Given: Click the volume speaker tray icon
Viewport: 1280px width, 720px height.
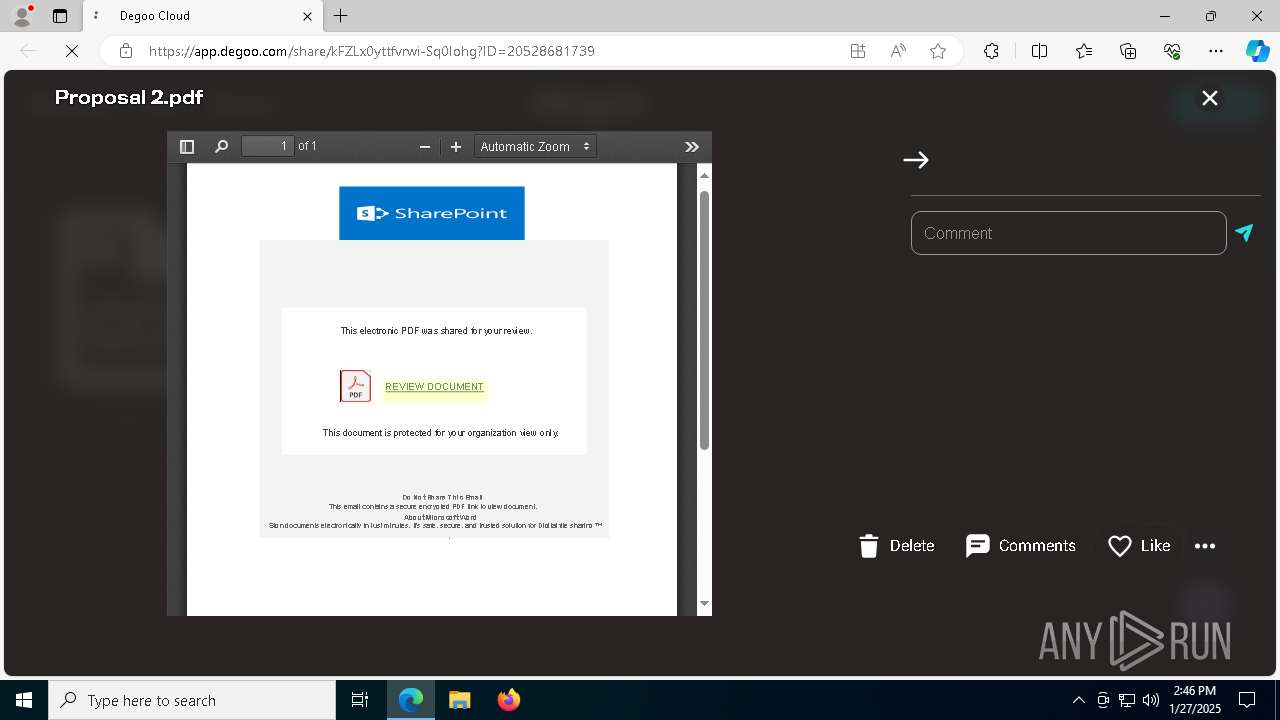Looking at the screenshot, I should point(1150,700).
